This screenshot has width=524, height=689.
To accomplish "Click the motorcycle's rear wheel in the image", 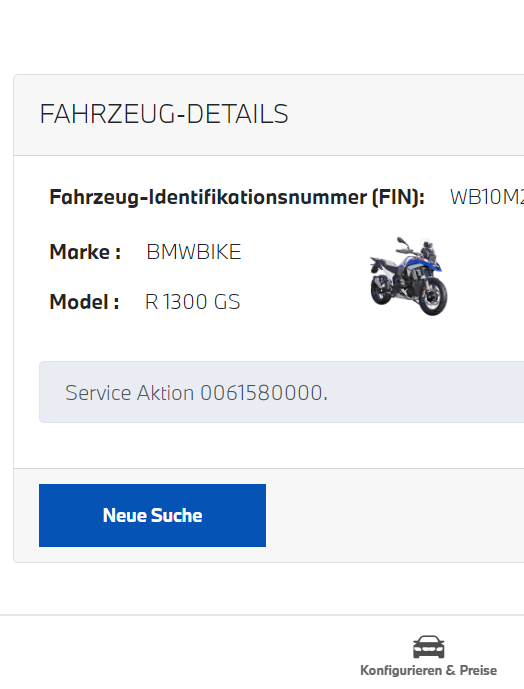I will (x=381, y=289).
